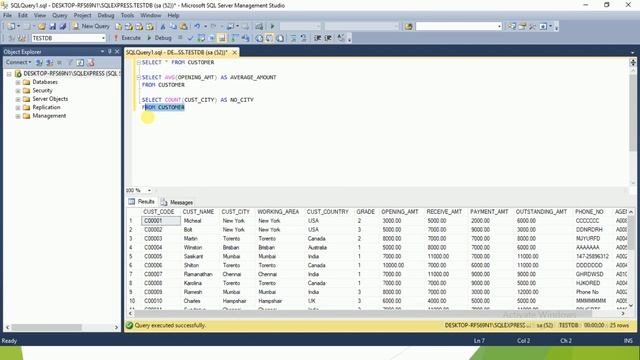
Task: Disconnect server in Object Explorer toolbar
Action: coord(49,62)
